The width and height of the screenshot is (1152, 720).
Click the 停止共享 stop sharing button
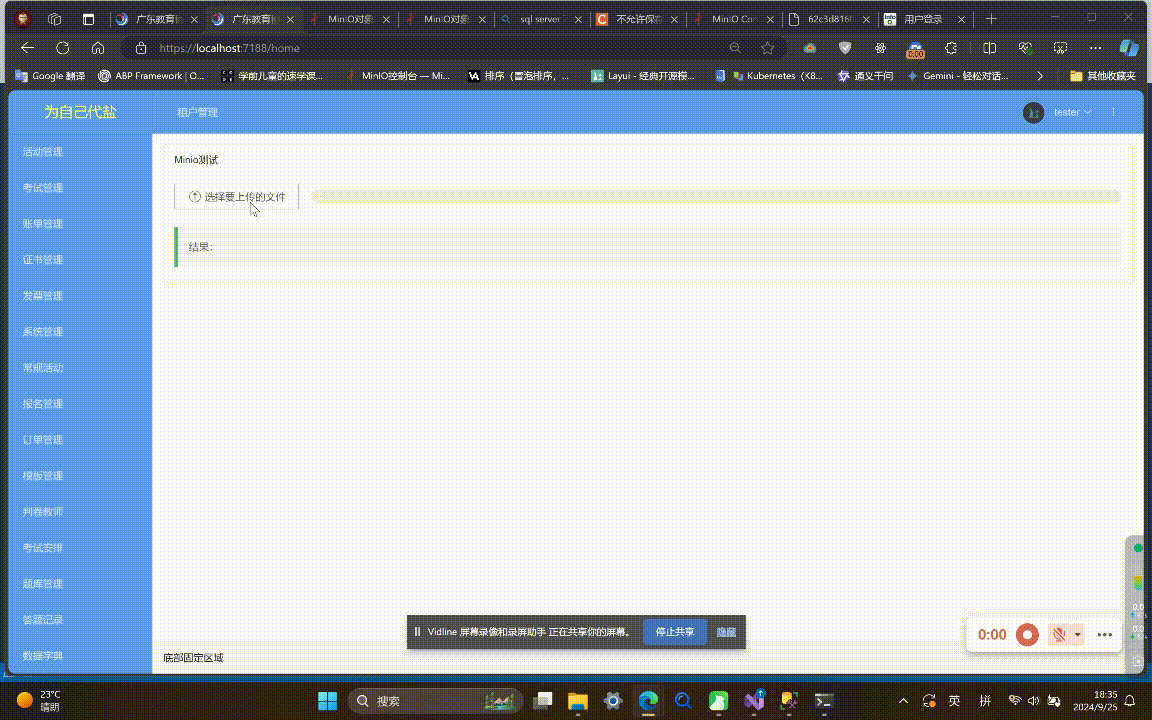point(674,632)
